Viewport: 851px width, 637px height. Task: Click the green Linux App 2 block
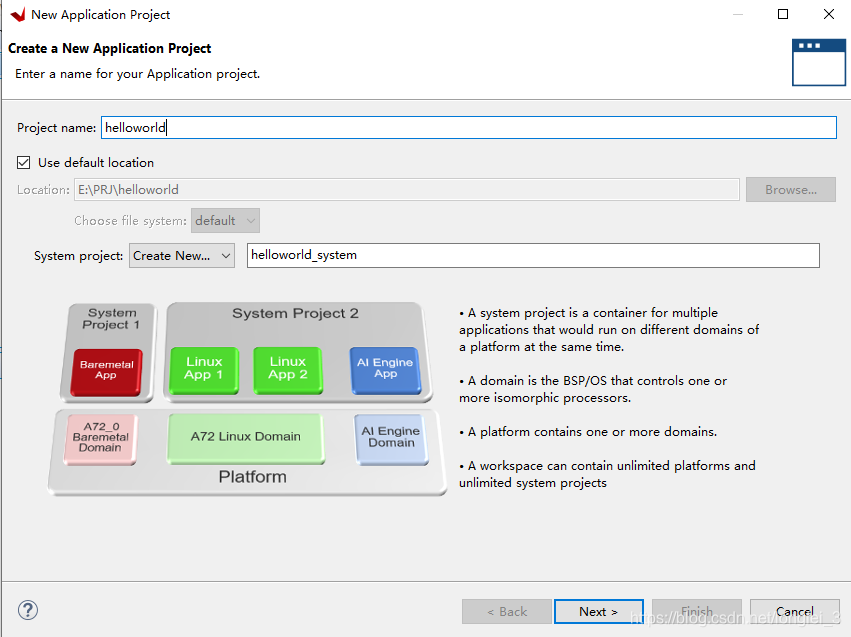[288, 369]
